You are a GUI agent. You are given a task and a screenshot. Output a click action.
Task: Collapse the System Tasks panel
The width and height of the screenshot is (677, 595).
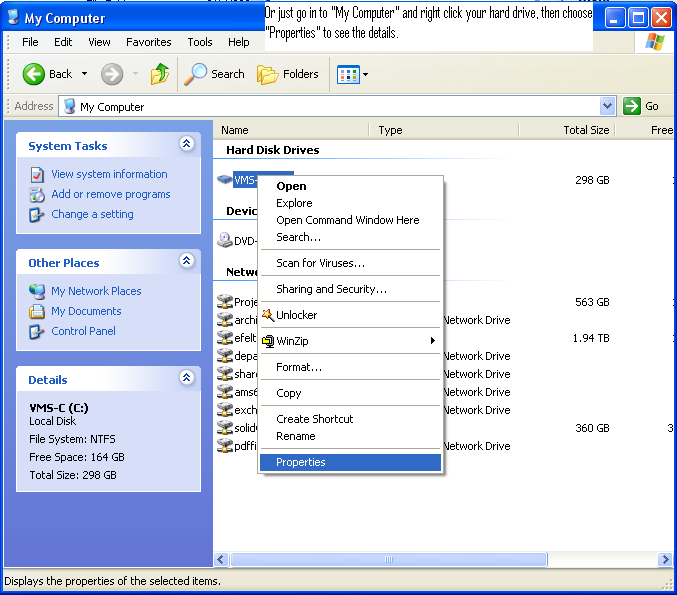[186, 145]
